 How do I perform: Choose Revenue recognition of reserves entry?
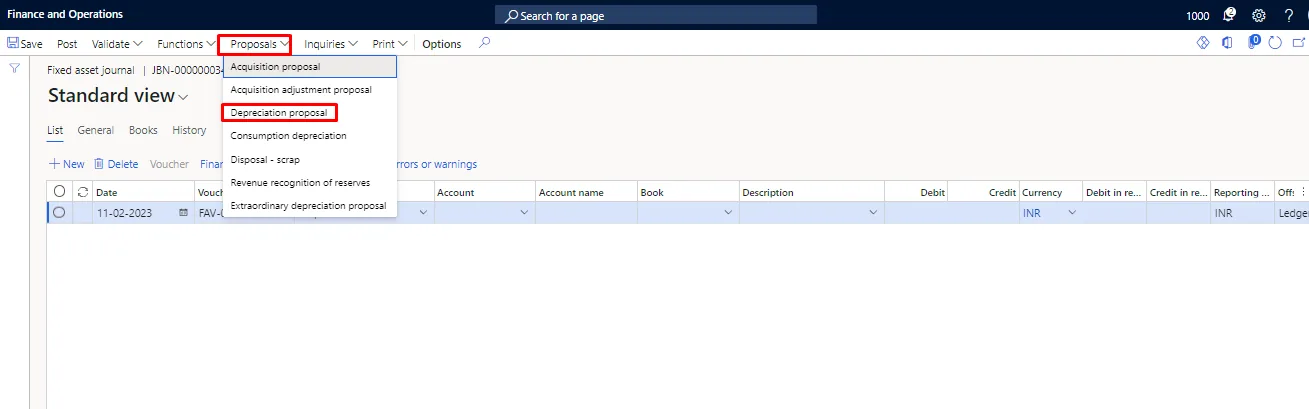click(310, 182)
